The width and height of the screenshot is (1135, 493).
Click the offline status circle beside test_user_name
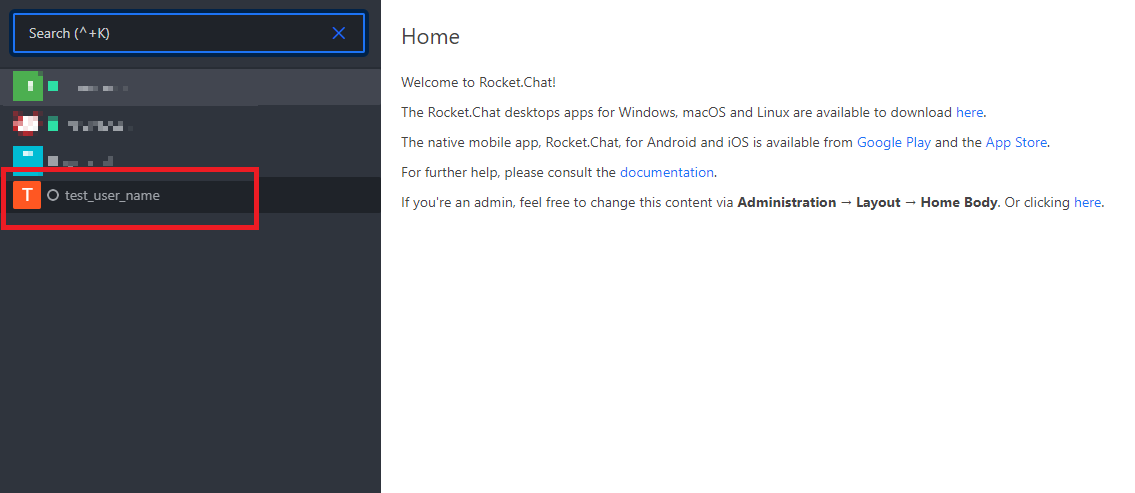pos(53,195)
